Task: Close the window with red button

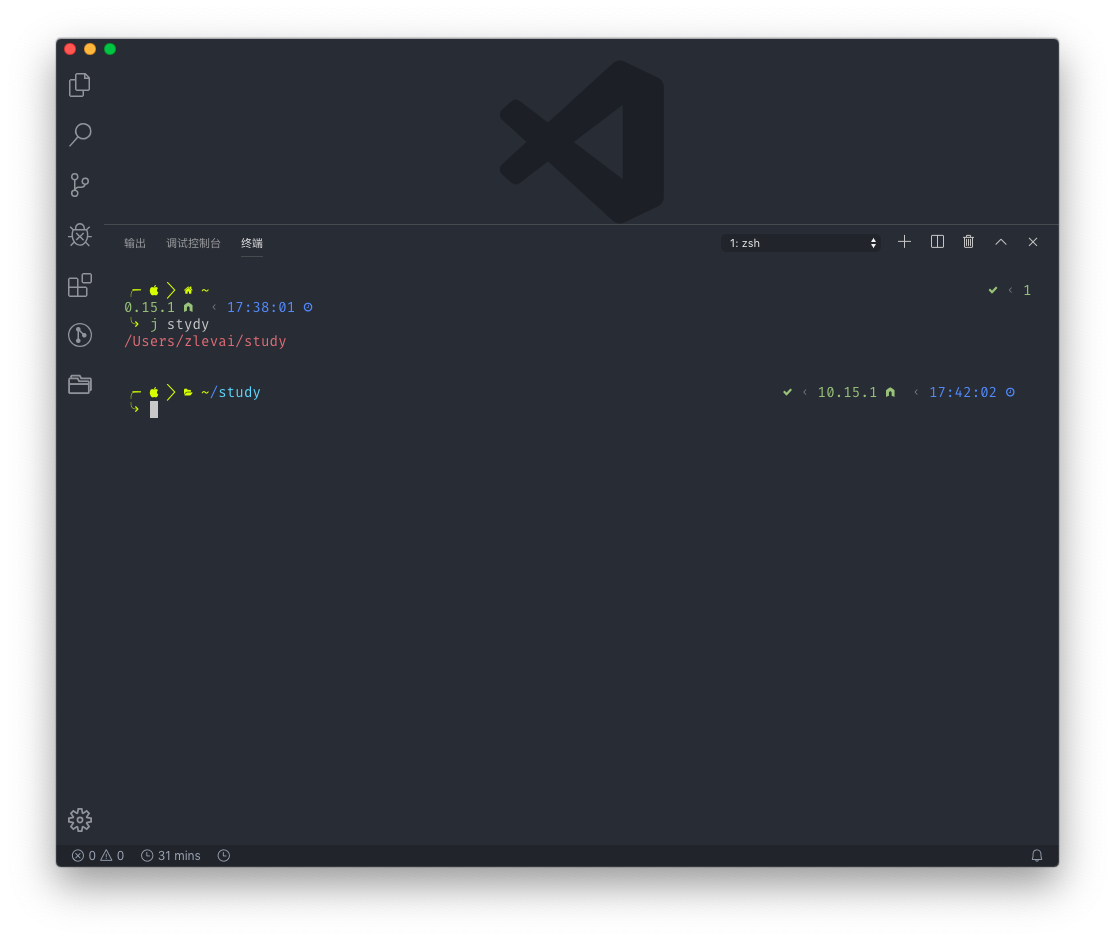Action: [70, 49]
